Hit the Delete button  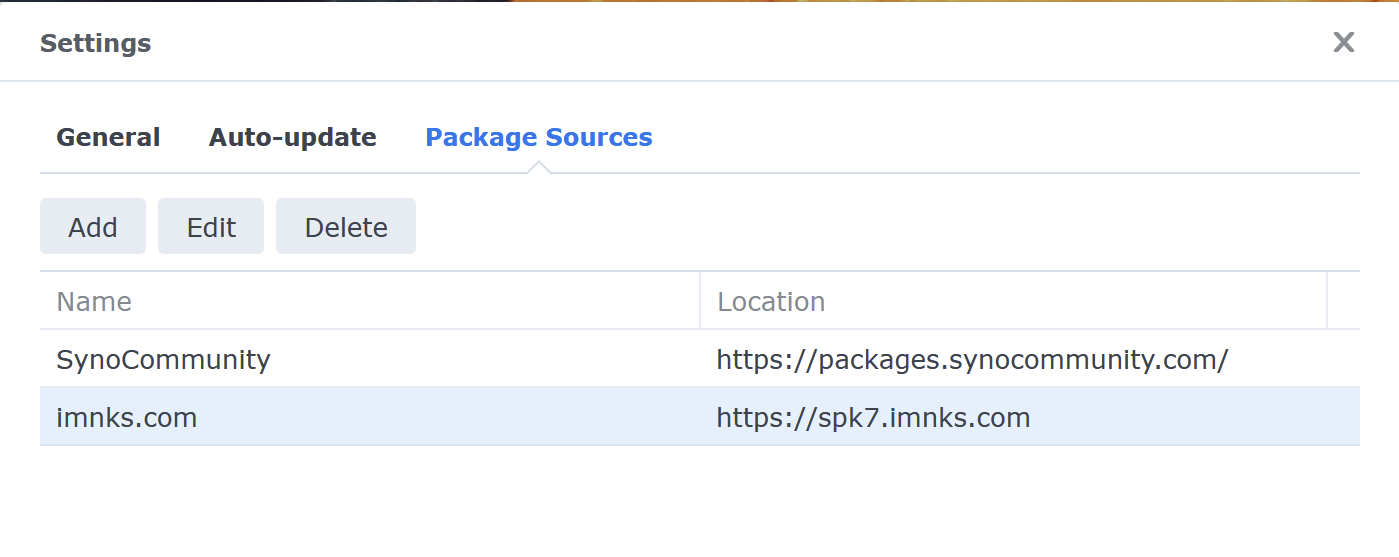[346, 227]
